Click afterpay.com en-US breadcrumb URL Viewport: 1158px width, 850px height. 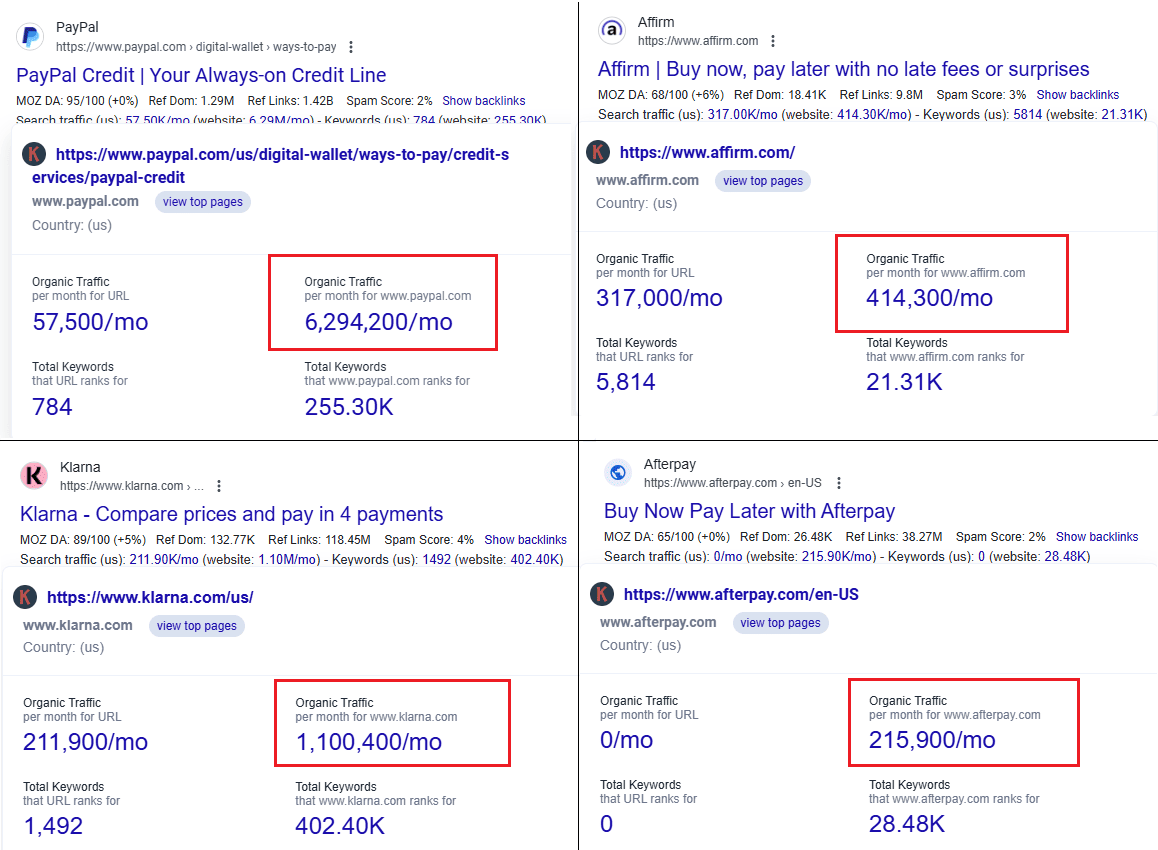tap(733, 483)
